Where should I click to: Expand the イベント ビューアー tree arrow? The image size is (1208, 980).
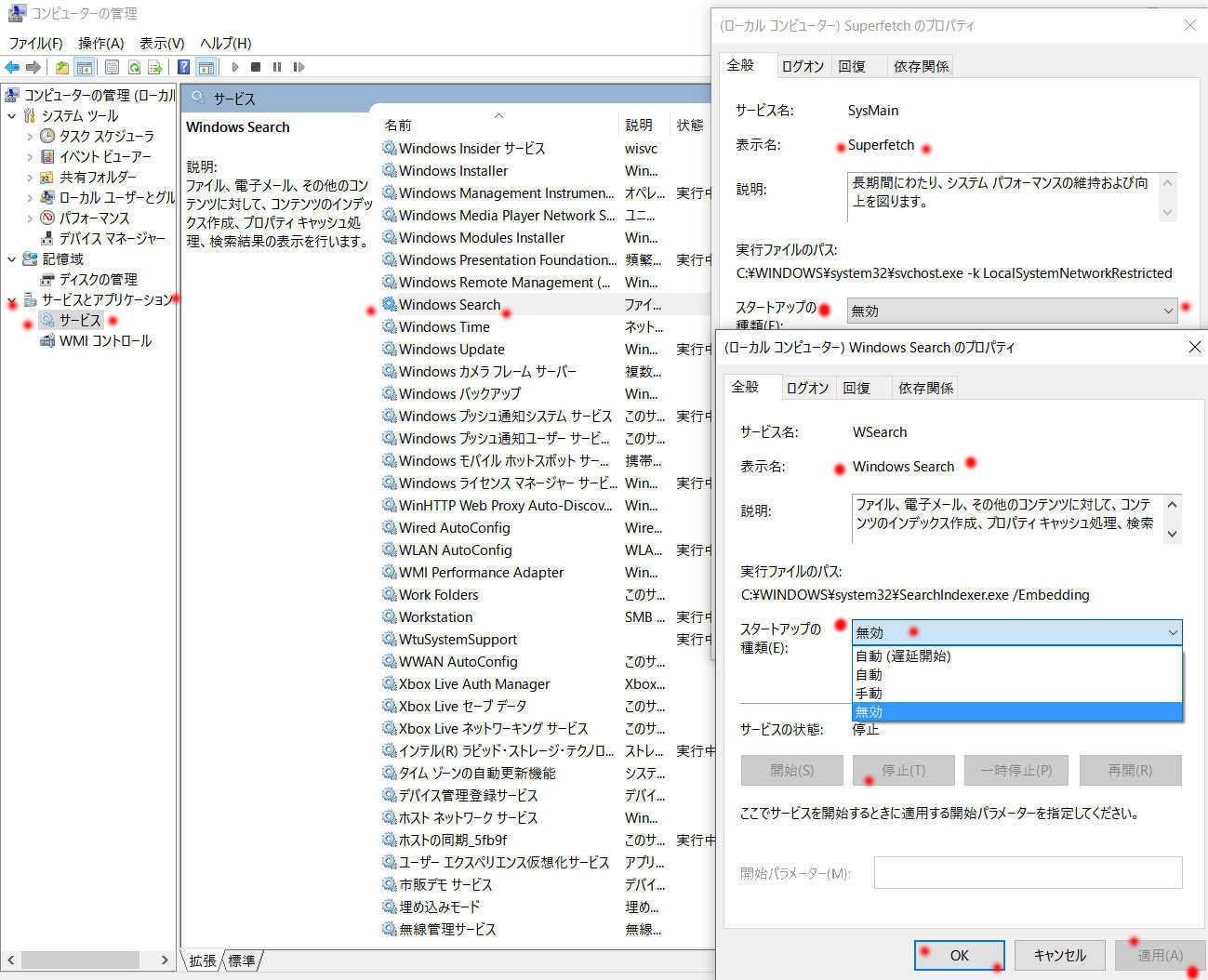click(30, 156)
